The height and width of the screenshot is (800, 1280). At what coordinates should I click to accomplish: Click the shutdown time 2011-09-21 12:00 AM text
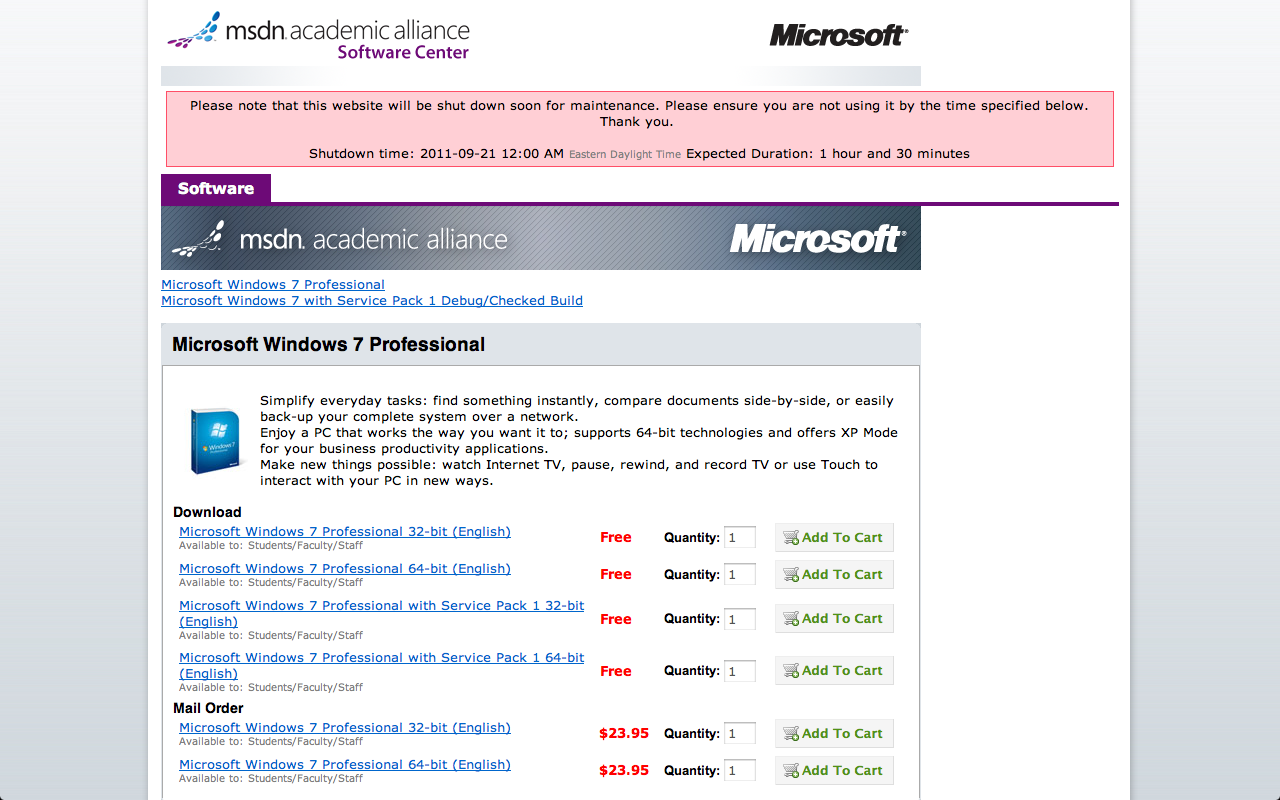click(437, 154)
